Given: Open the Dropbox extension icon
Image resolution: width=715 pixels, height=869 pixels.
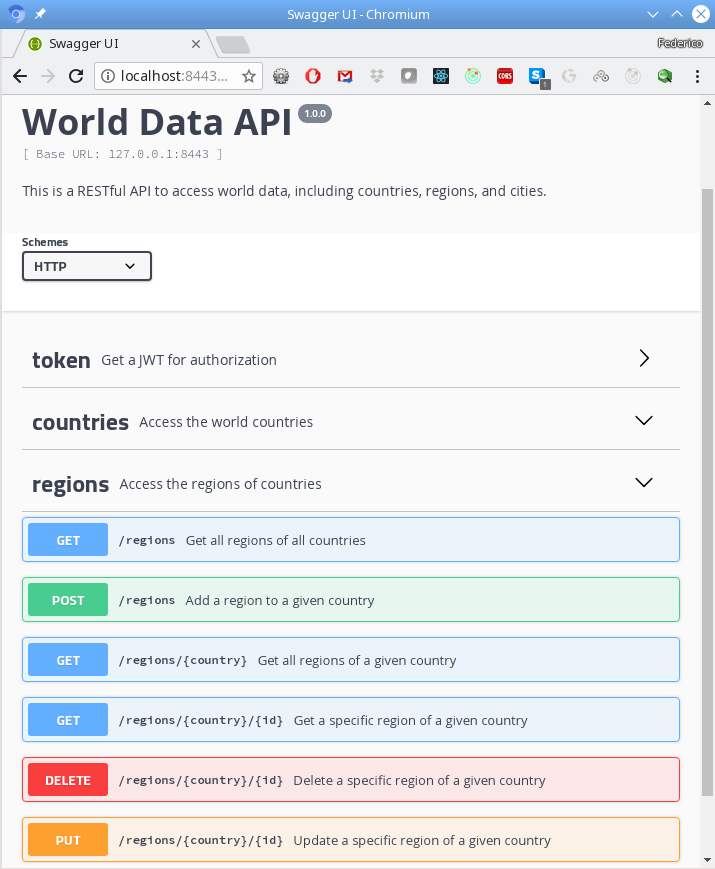Looking at the screenshot, I should 377,76.
